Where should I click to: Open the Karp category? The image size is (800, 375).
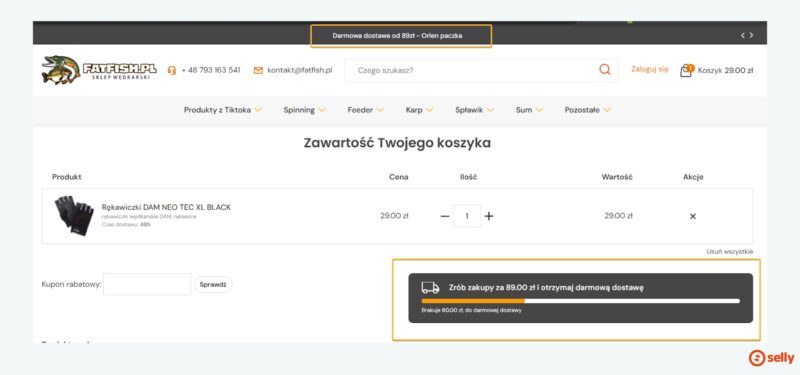click(414, 110)
